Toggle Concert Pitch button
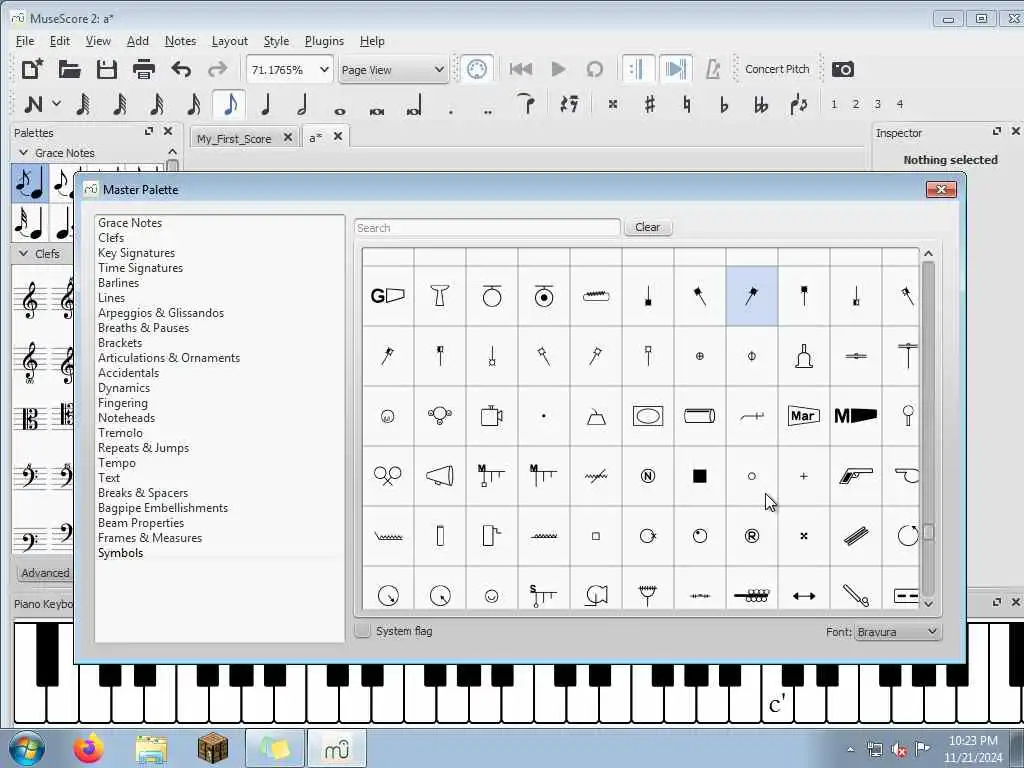 click(777, 69)
